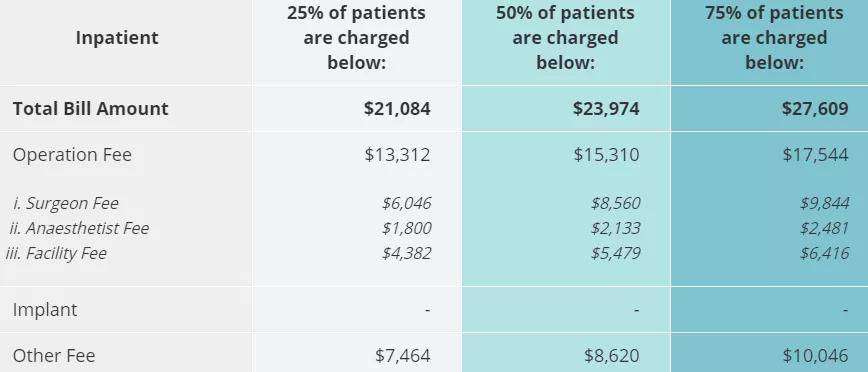Screen dimensions: 868x372
Task: Click the Implant row label
Action: [45, 309]
